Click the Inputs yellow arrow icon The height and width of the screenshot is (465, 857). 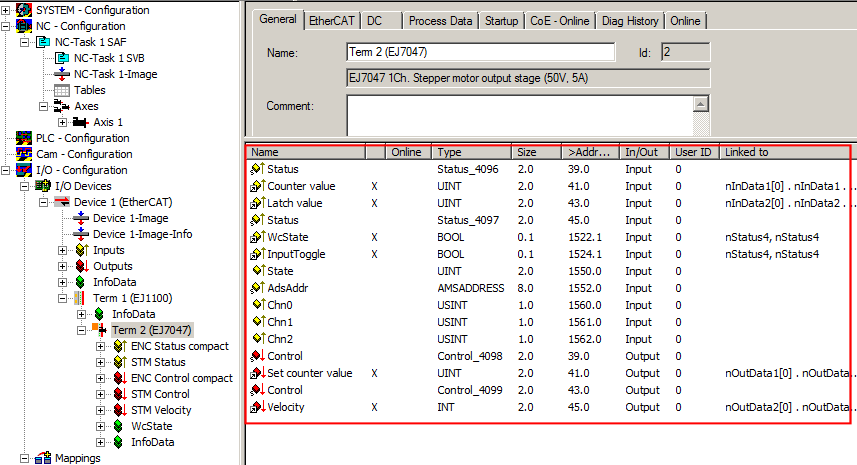pyautogui.click(x=81, y=250)
